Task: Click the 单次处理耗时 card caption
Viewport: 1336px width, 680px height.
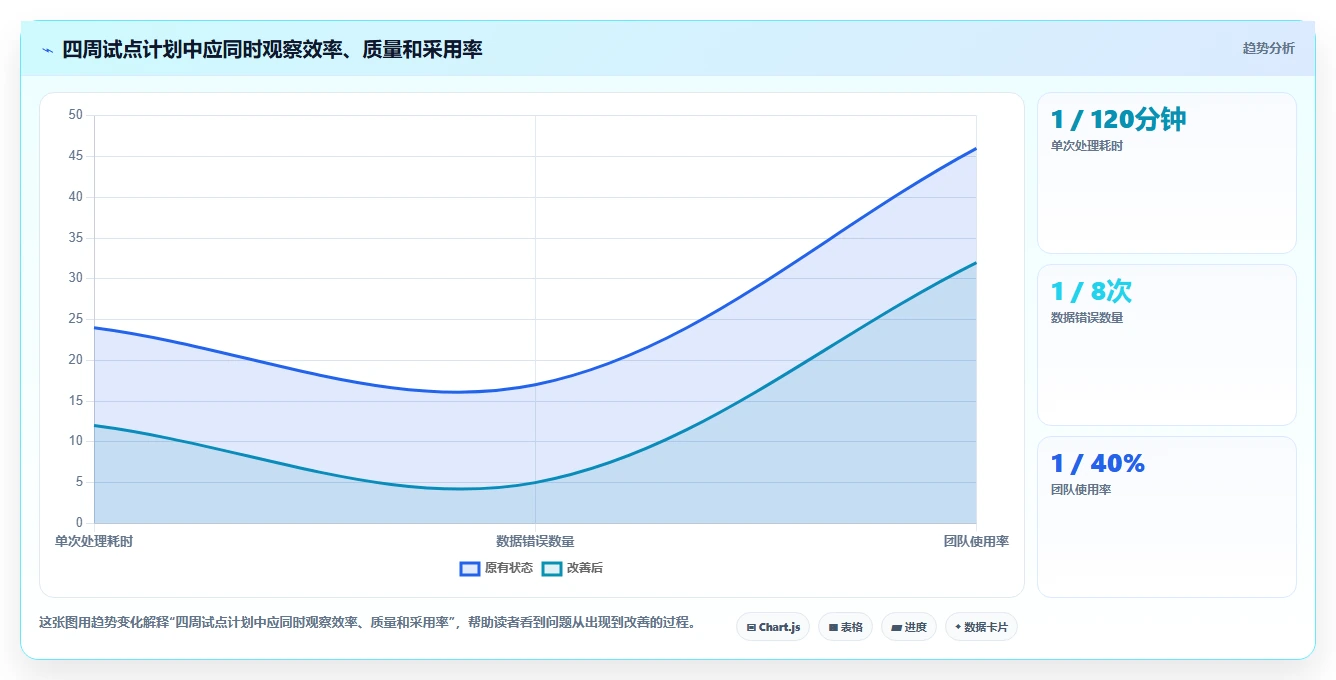Action: point(1087,146)
